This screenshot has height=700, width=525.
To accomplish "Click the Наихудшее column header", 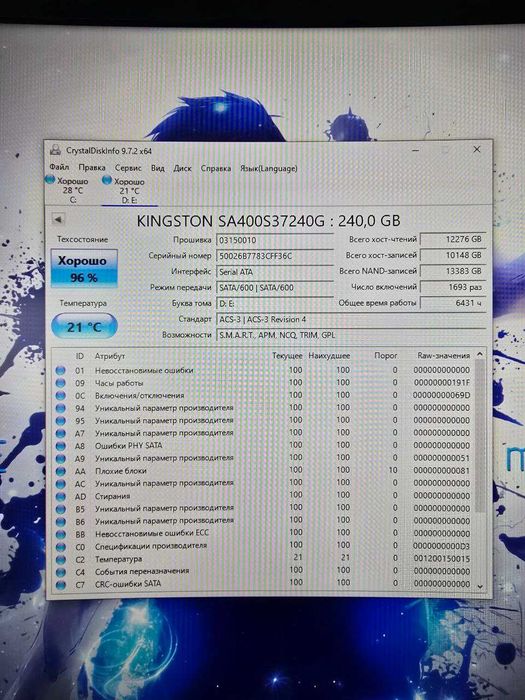I will click(329, 356).
